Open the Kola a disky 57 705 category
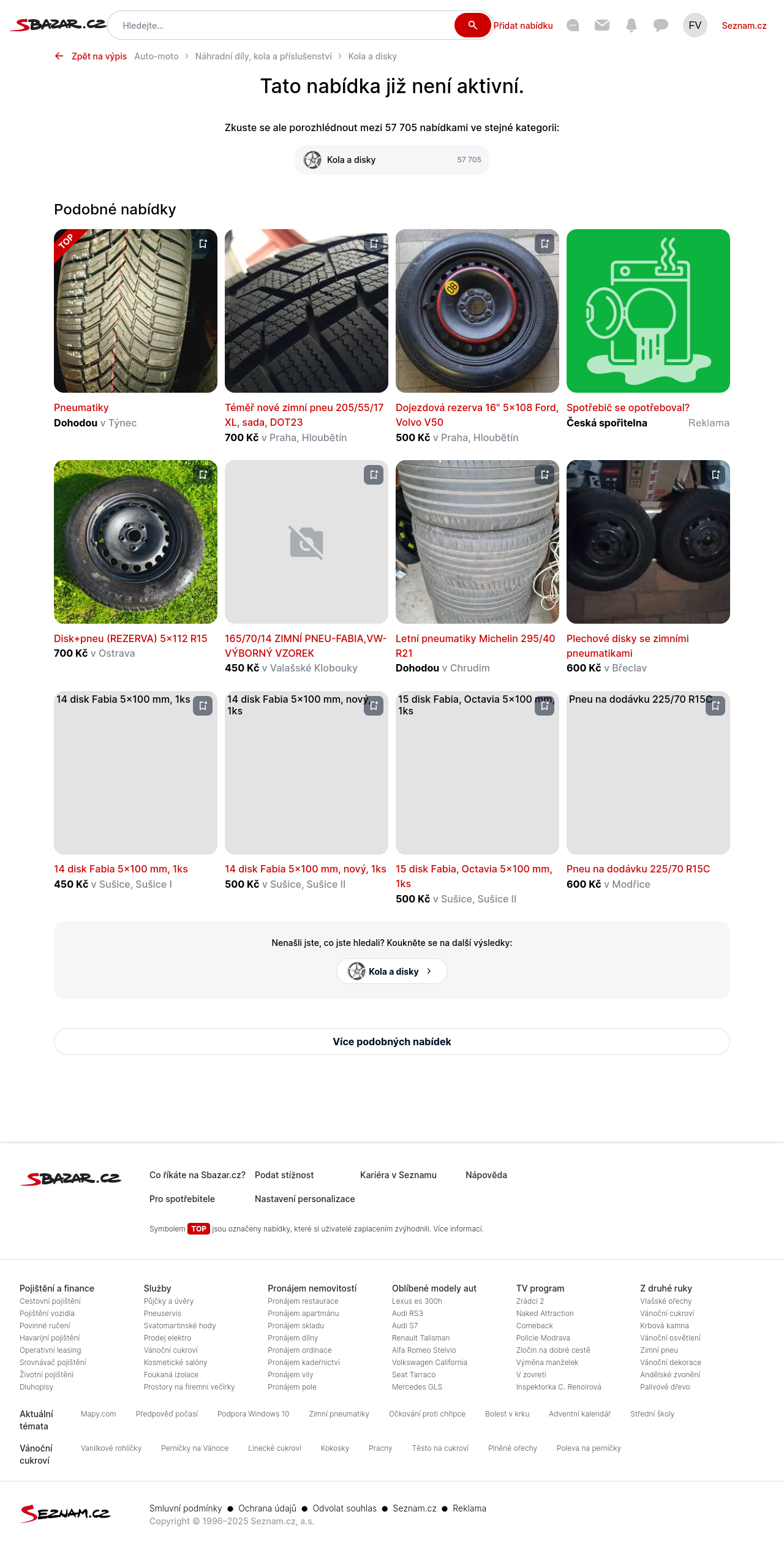Image resolution: width=784 pixels, height=1547 pixels. click(392, 160)
